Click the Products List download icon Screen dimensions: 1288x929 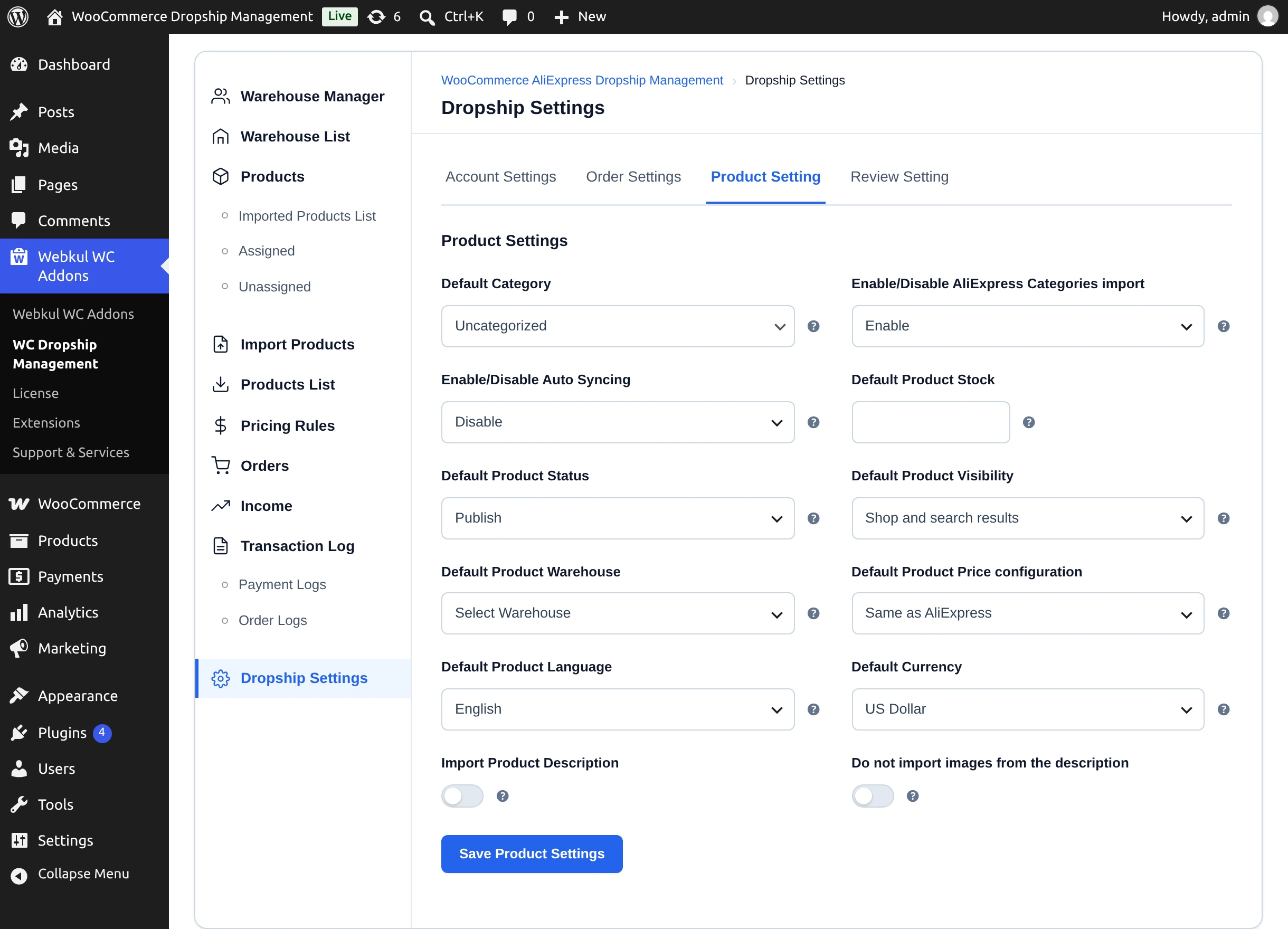click(220, 384)
